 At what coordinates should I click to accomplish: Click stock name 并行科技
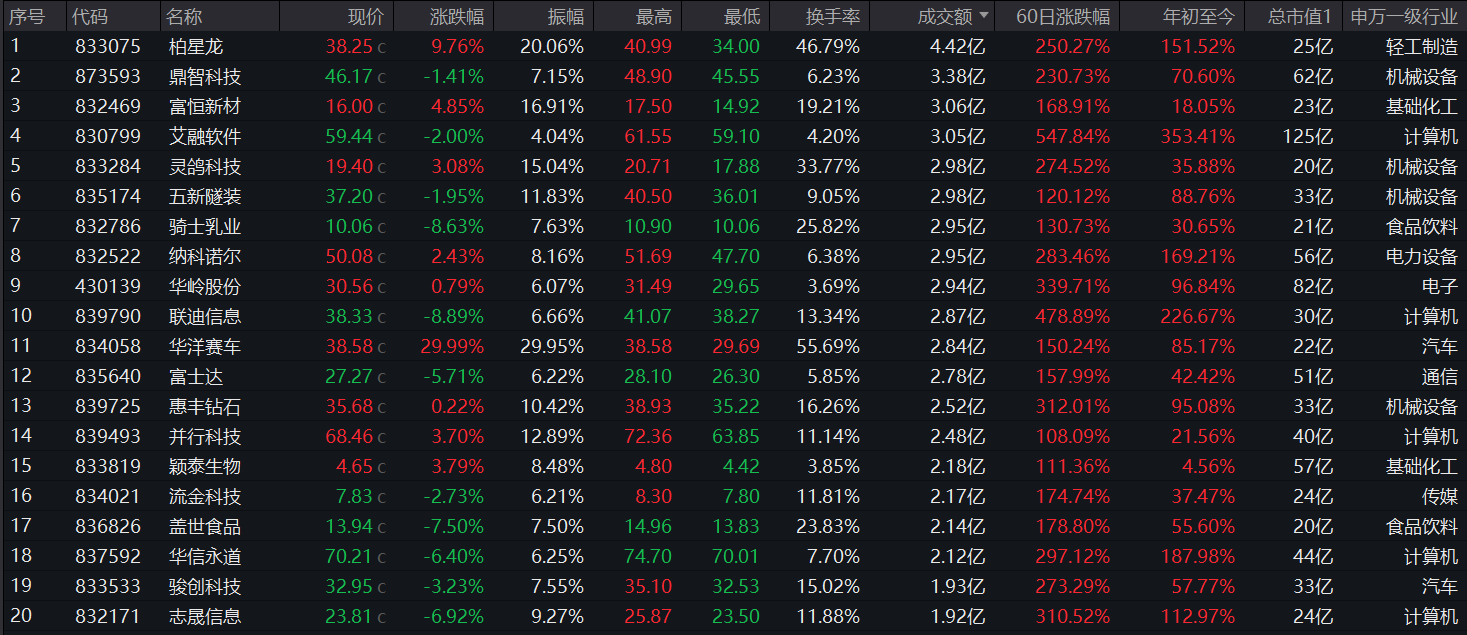tap(205, 436)
